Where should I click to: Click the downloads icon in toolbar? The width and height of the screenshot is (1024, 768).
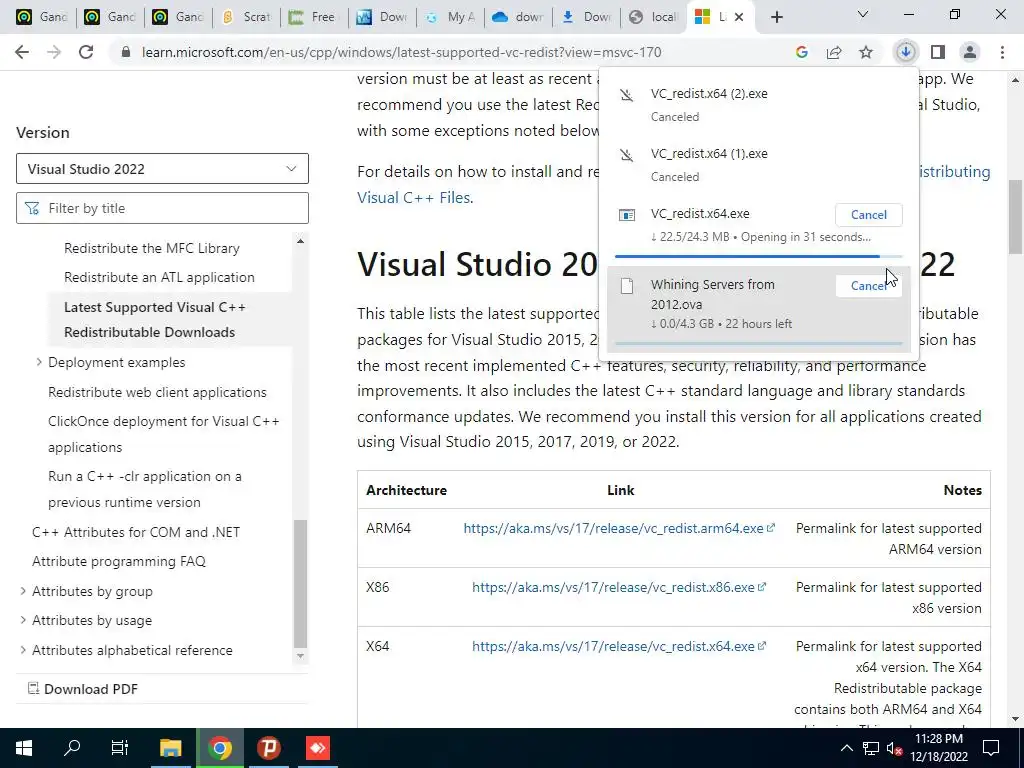click(906, 52)
